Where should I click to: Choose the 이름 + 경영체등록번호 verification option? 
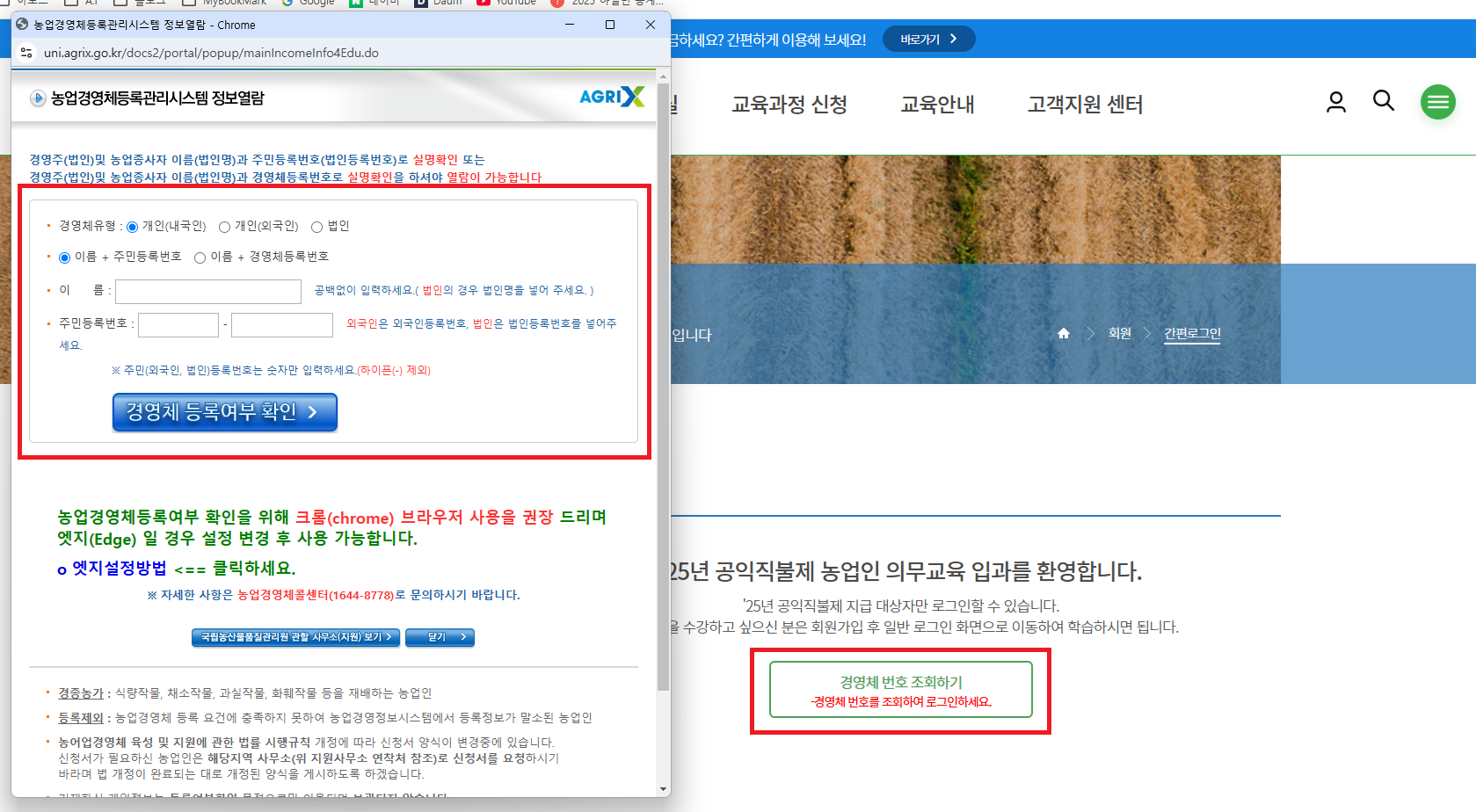click(x=200, y=257)
